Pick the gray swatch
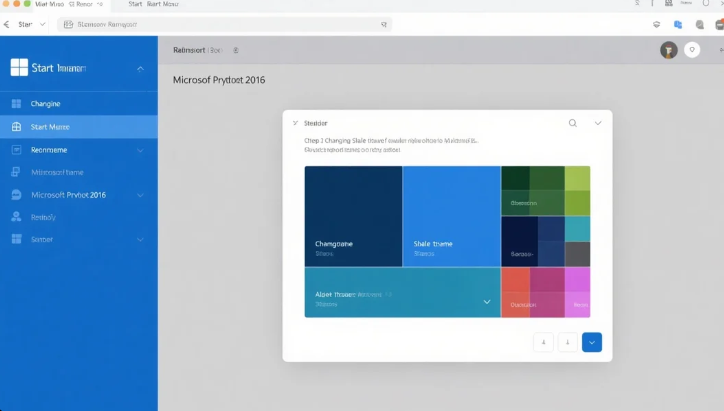This screenshot has height=411, width=724. pyautogui.click(x=577, y=254)
